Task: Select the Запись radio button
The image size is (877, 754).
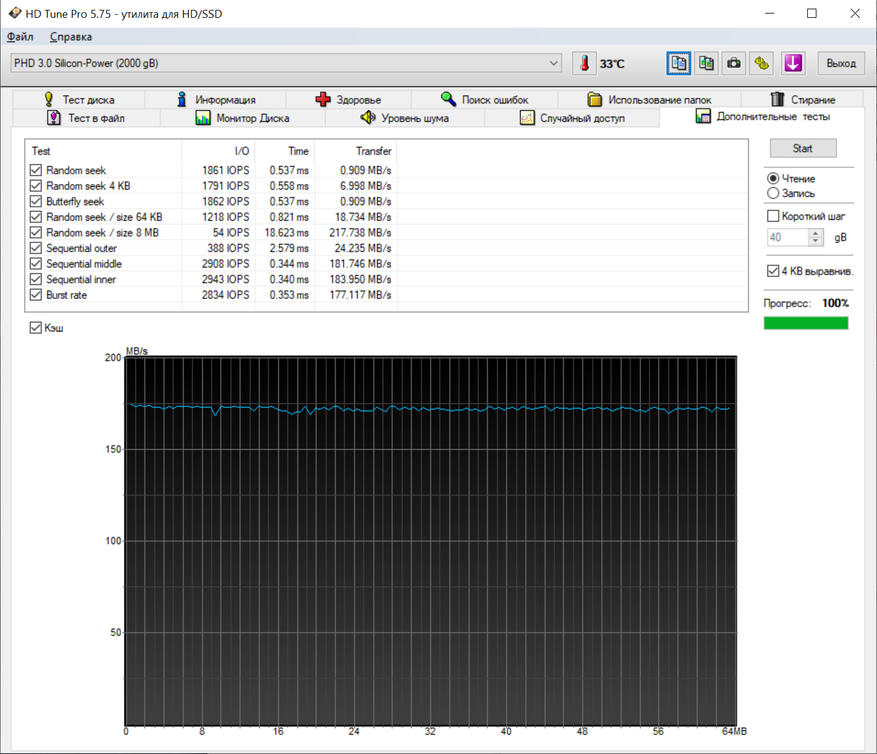Action: (773, 193)
